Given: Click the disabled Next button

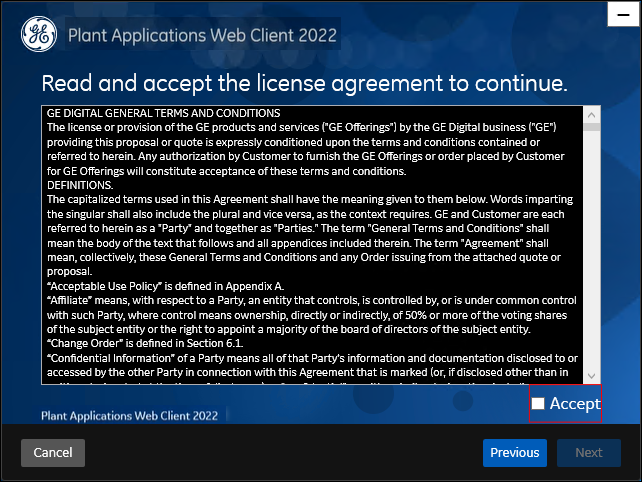Looking at the screenshot, I should coord(588,453).
